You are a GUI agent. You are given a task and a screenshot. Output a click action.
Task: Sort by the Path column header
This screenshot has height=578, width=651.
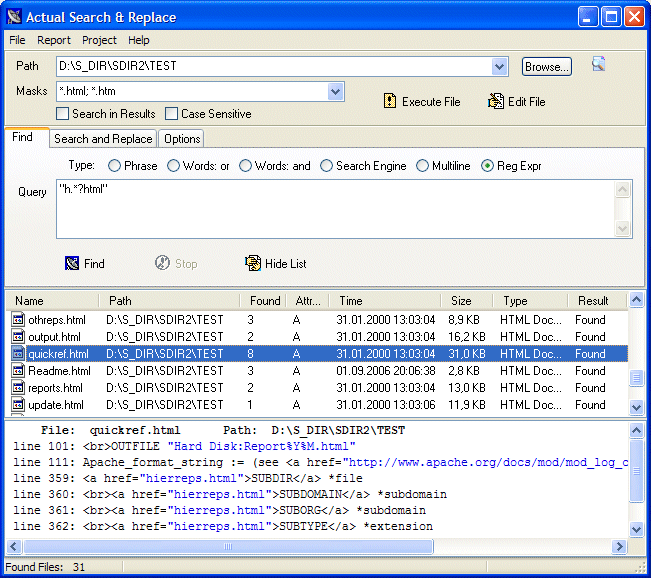click(x=169, y=300)
